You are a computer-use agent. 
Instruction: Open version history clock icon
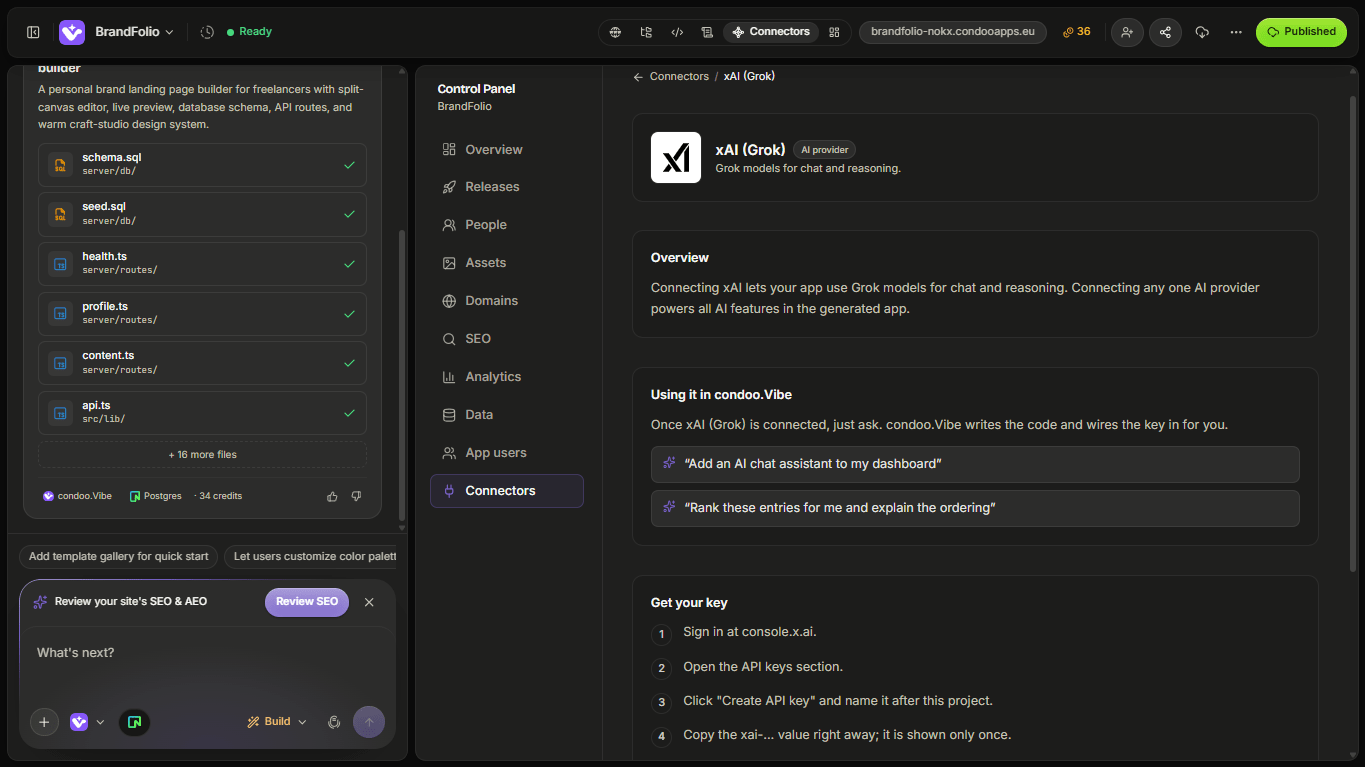click(x=207, y=32)
